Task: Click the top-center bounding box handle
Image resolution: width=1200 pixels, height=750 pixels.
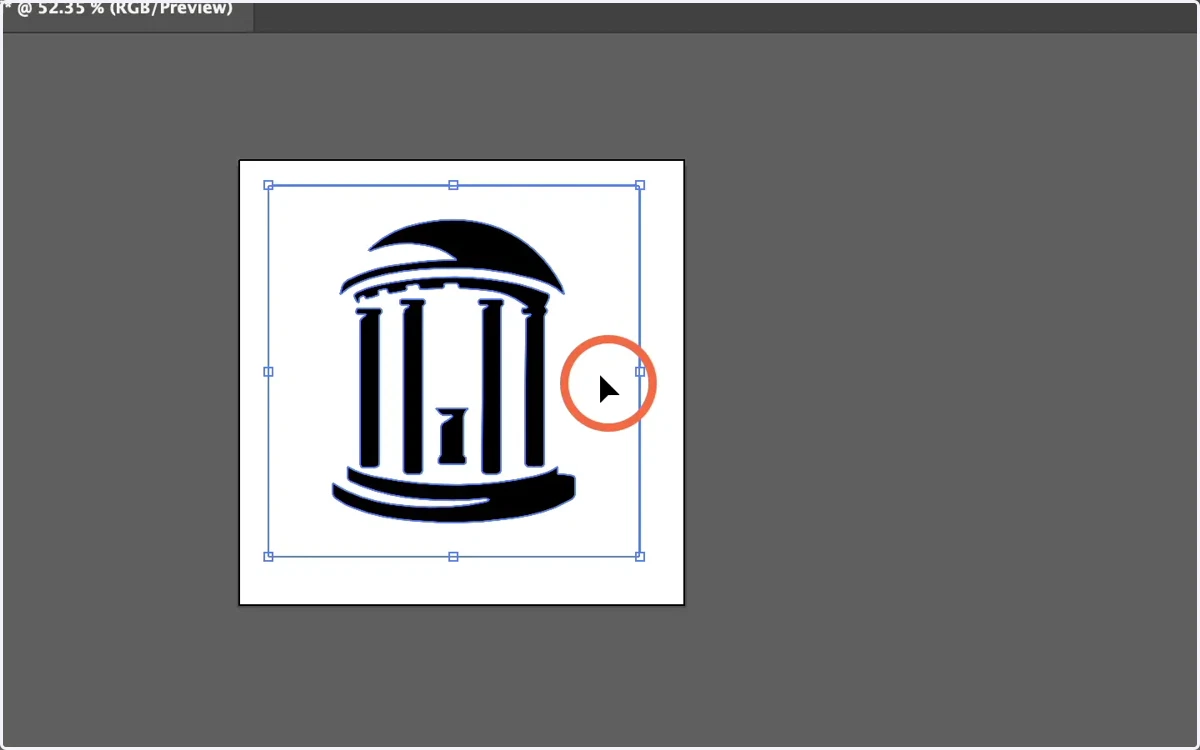Action: tap(453, 185)
